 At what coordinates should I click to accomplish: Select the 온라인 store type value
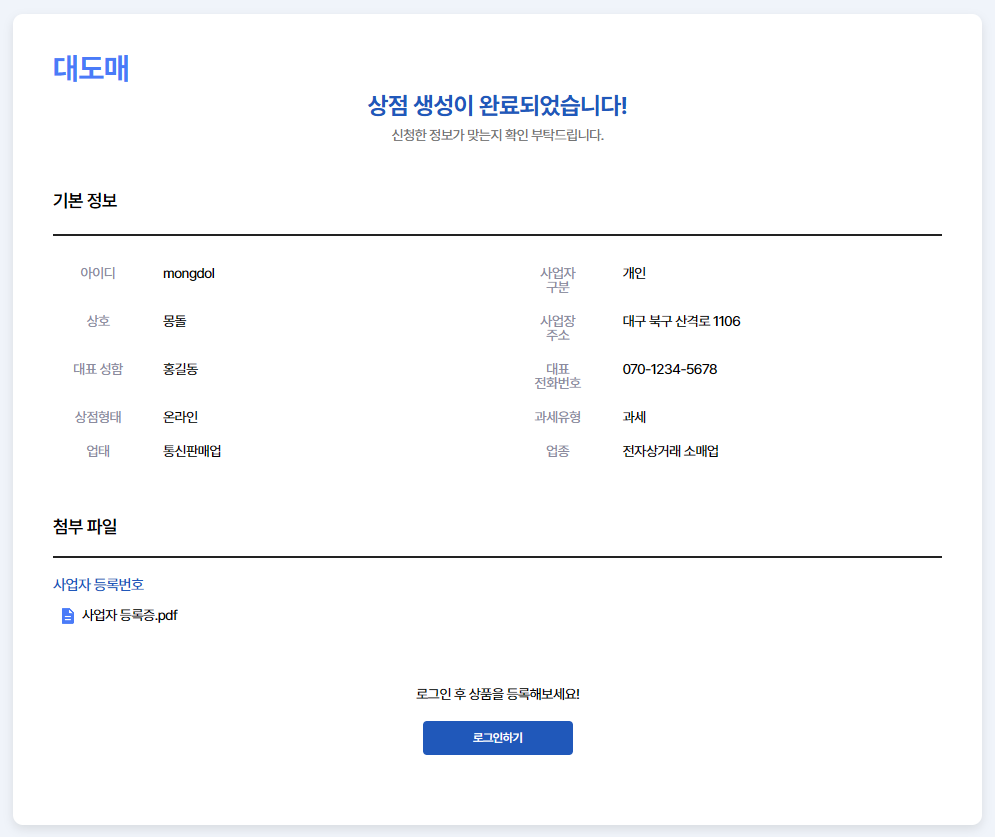pos(181,417)
